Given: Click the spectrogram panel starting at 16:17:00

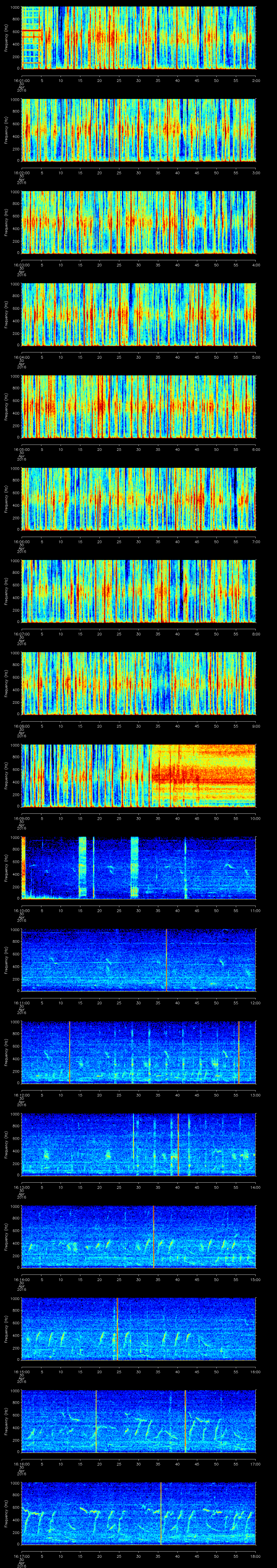Looking at the screenshot, I should click(139, 1513).
